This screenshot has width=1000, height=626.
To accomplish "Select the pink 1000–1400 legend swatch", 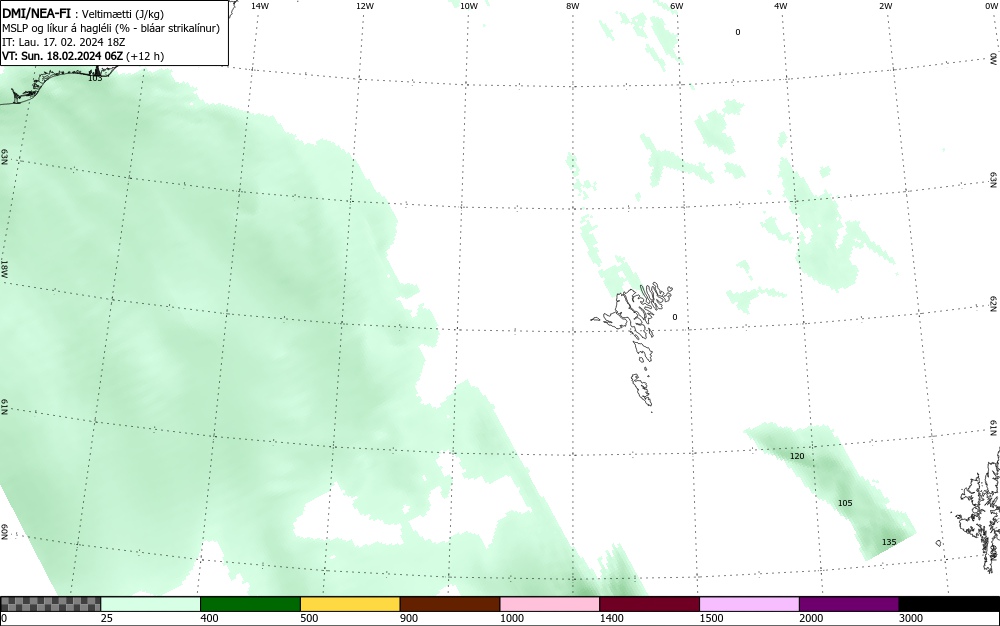I will coord(550,604).
